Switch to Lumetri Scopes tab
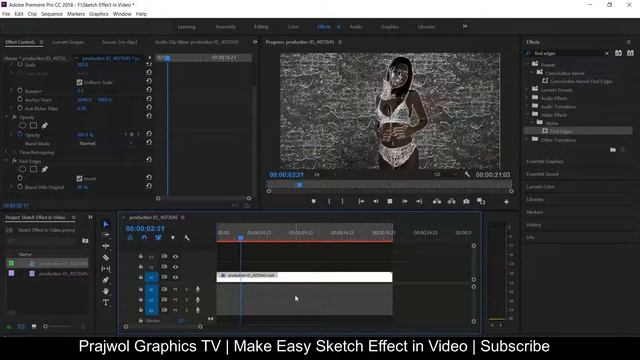 pos(68,42)
